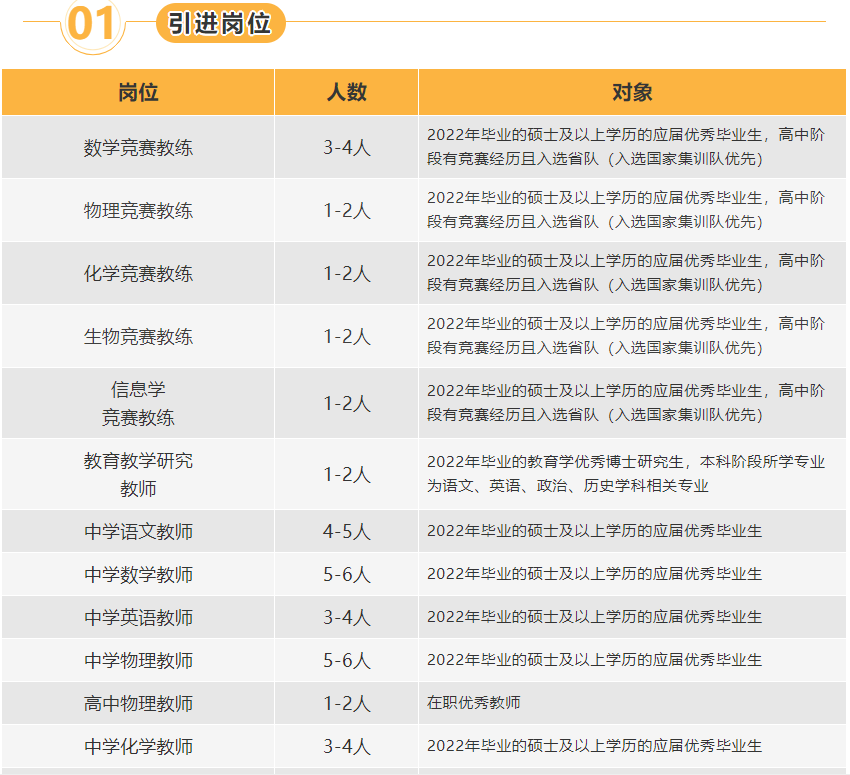Click the 中学物理教师 position cell
The height and width of the screenshot is (775, 850).
(138, 661)
